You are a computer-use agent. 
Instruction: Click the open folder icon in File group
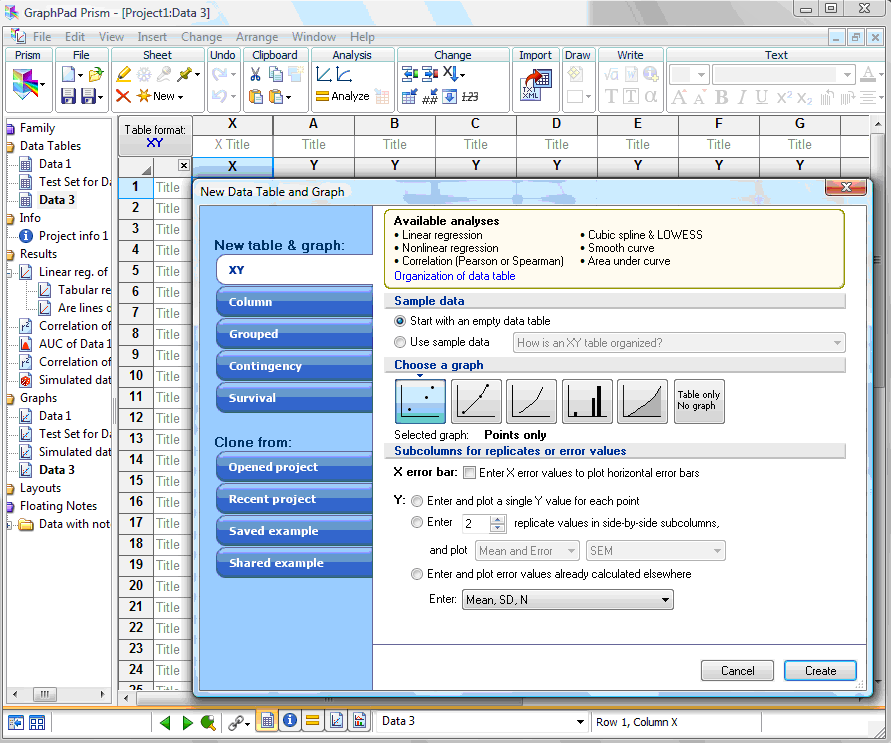pyautogui.click(x=96, y=74)
